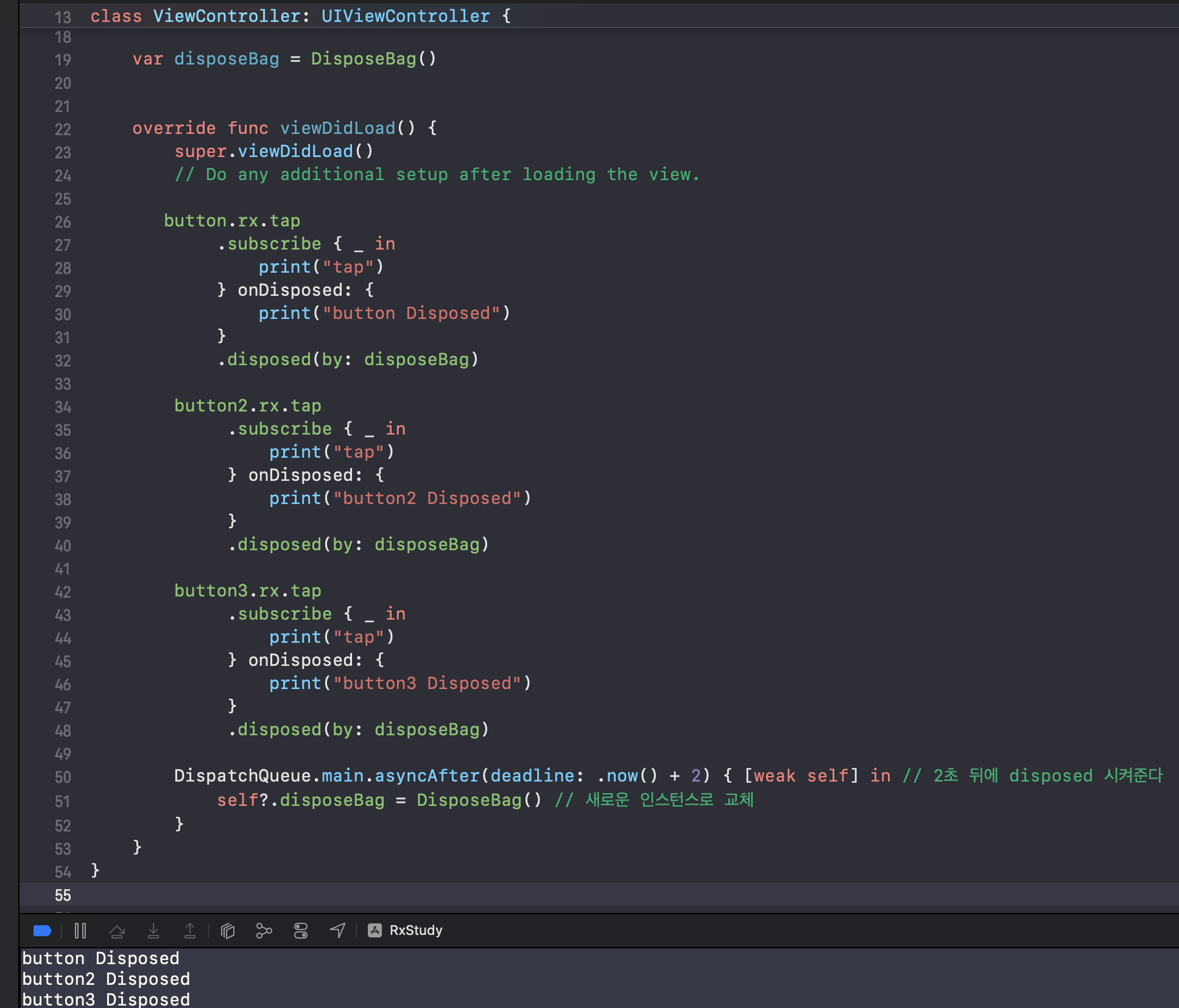This screenshot has width=1179, height=1008.
Task: Open the Debug Memory Graph icon
Action: point(264,930)
